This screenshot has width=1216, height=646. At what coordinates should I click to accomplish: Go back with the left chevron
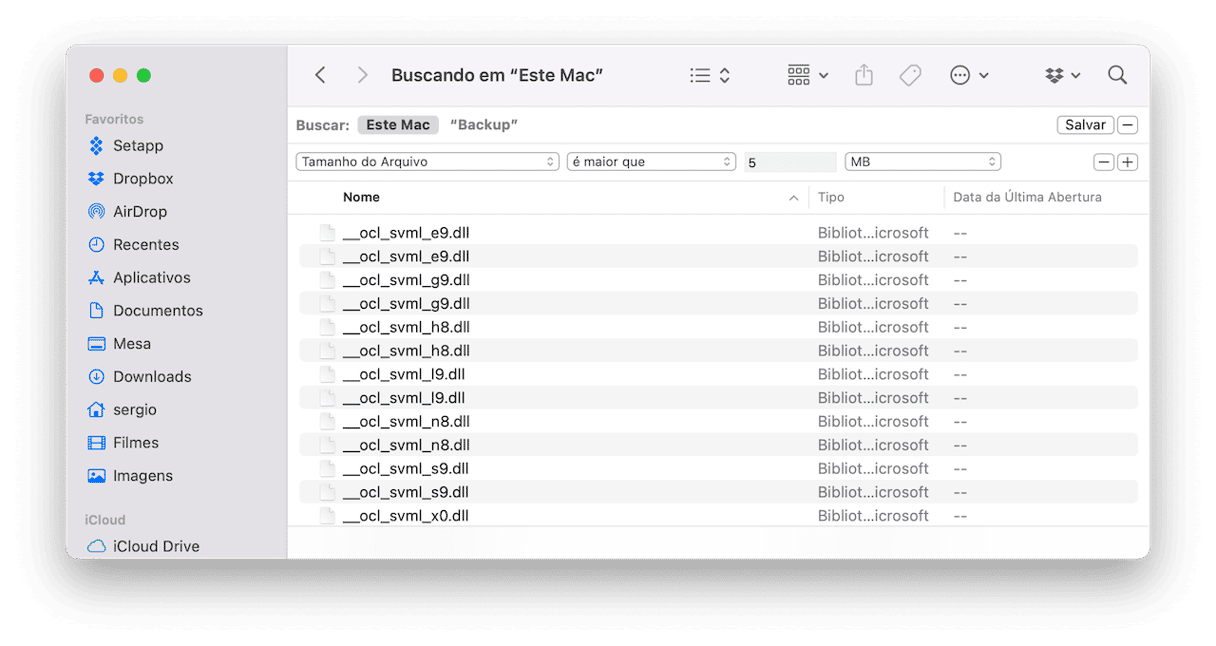pos(320,76)
